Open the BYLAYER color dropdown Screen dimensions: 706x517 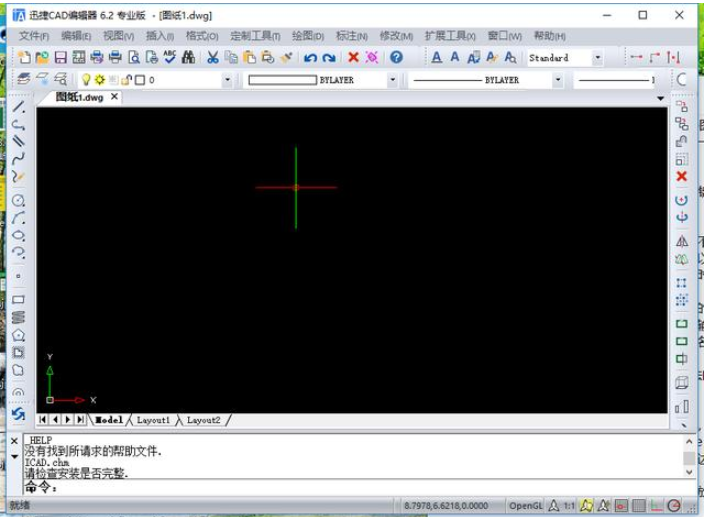point(393,80)
